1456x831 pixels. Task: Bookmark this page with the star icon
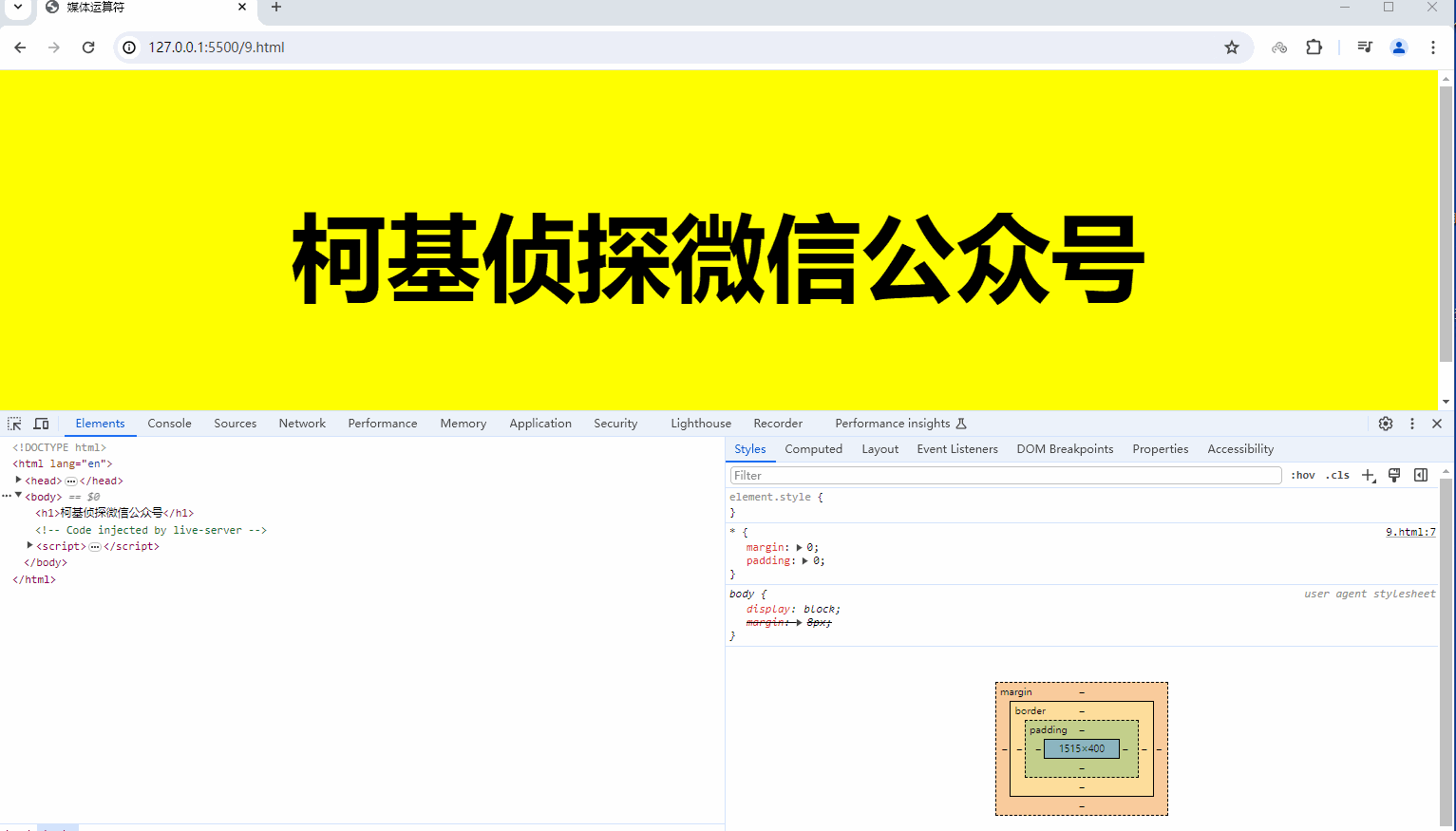coord(1232,47)
